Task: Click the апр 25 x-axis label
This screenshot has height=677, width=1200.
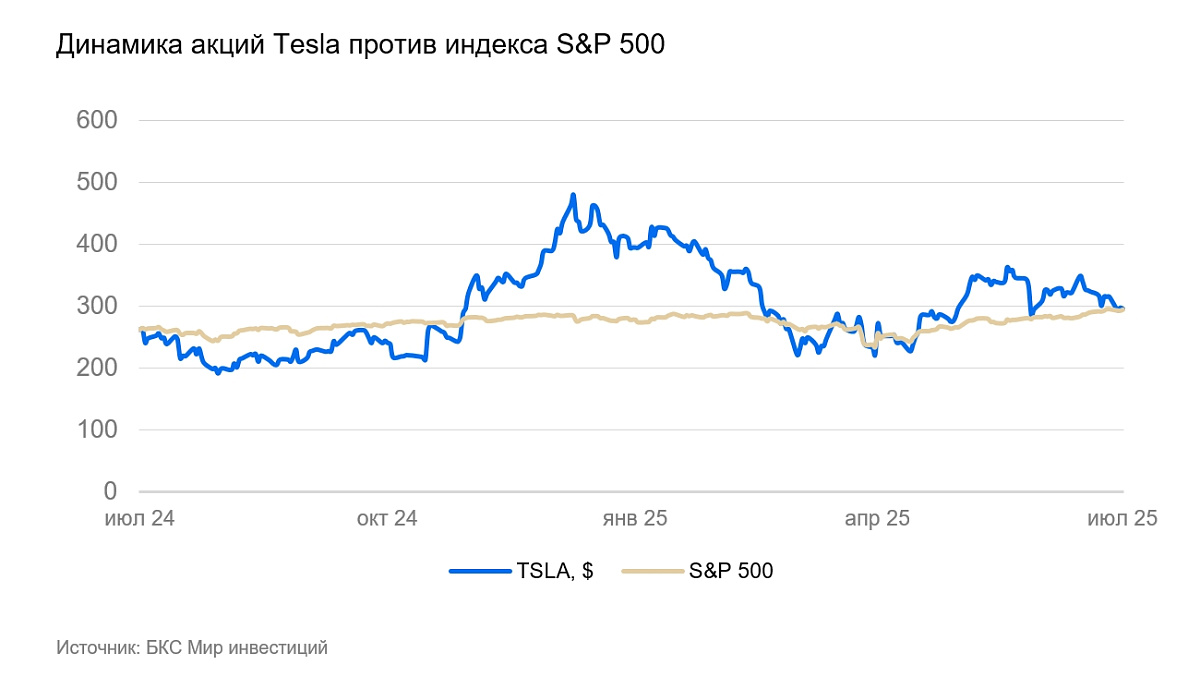Action: (877, 519)
